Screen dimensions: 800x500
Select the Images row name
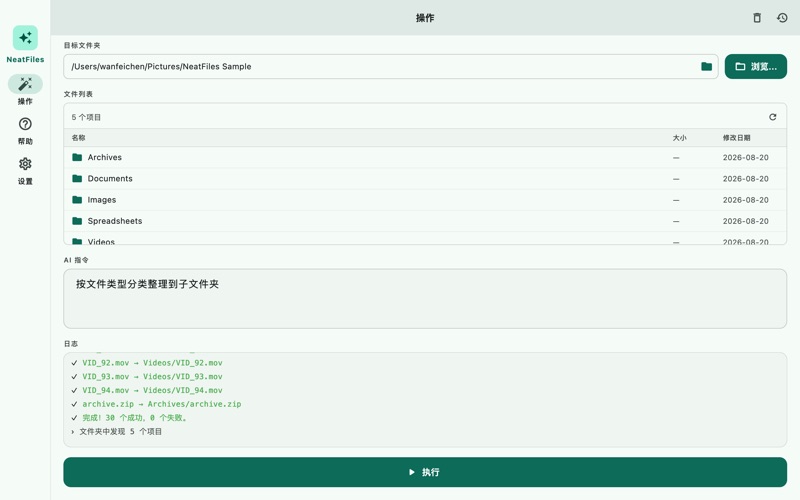pyautogui.click(x=102, y=199)
